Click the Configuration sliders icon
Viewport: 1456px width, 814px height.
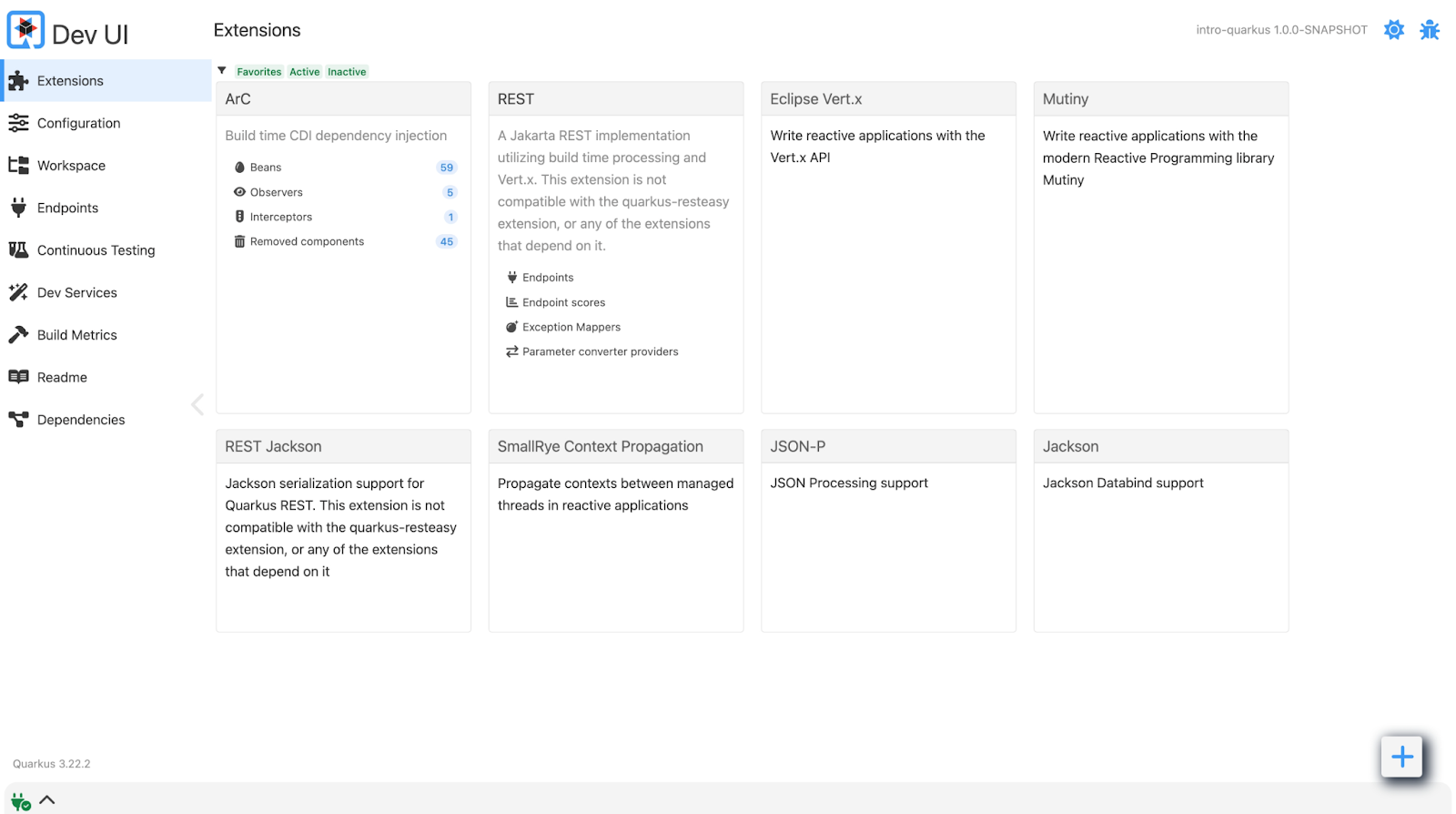tap(18, 123)
